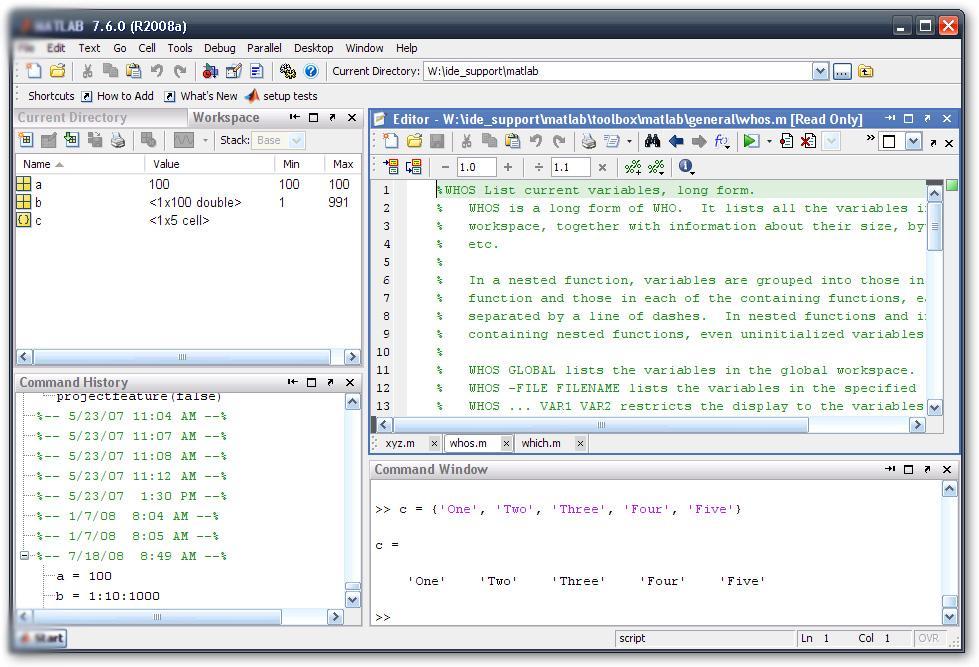Click cell mode info icon

click(686, 167)
